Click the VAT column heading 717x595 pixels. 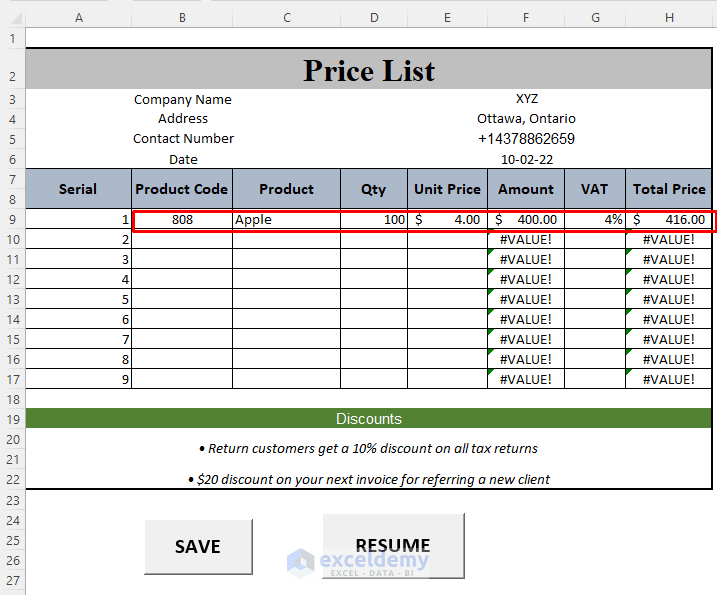click(595, 189)
